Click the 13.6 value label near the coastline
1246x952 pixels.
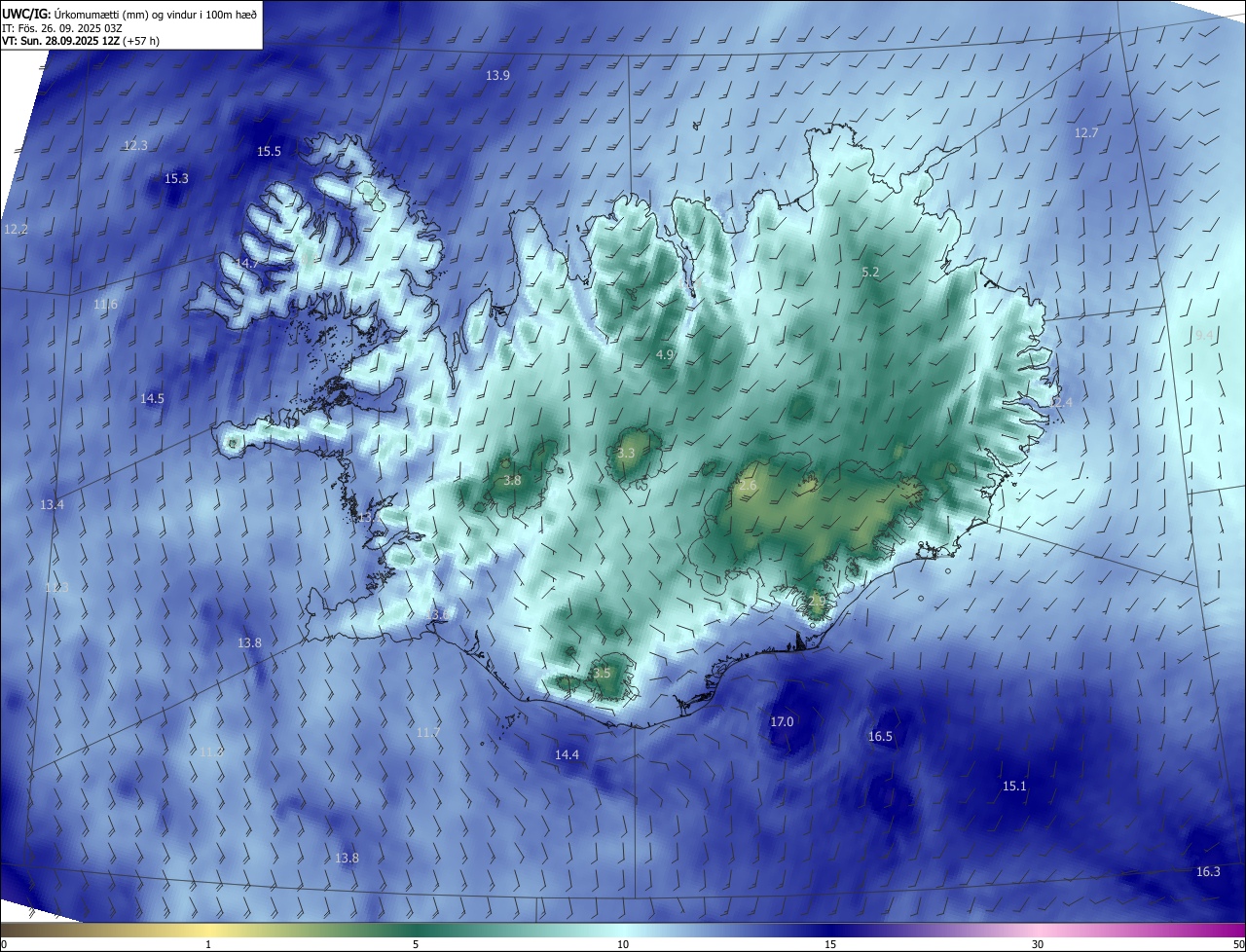pyautogui.click(x=437, y=614)
